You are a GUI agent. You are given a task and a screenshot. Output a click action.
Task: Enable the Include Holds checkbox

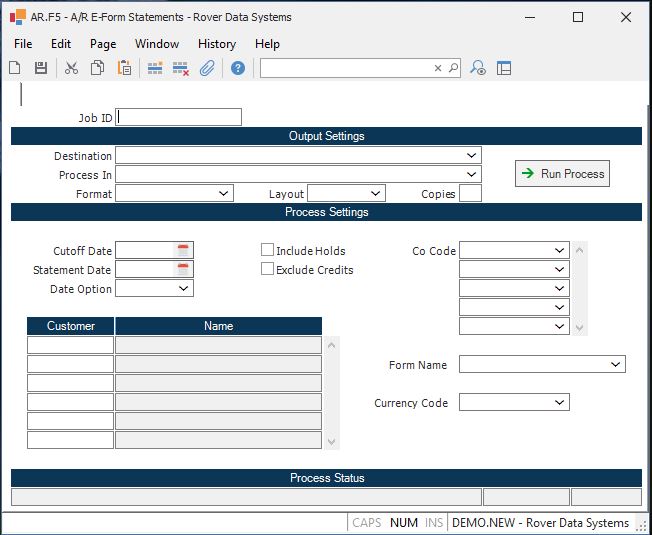click(x=267, y=250)
